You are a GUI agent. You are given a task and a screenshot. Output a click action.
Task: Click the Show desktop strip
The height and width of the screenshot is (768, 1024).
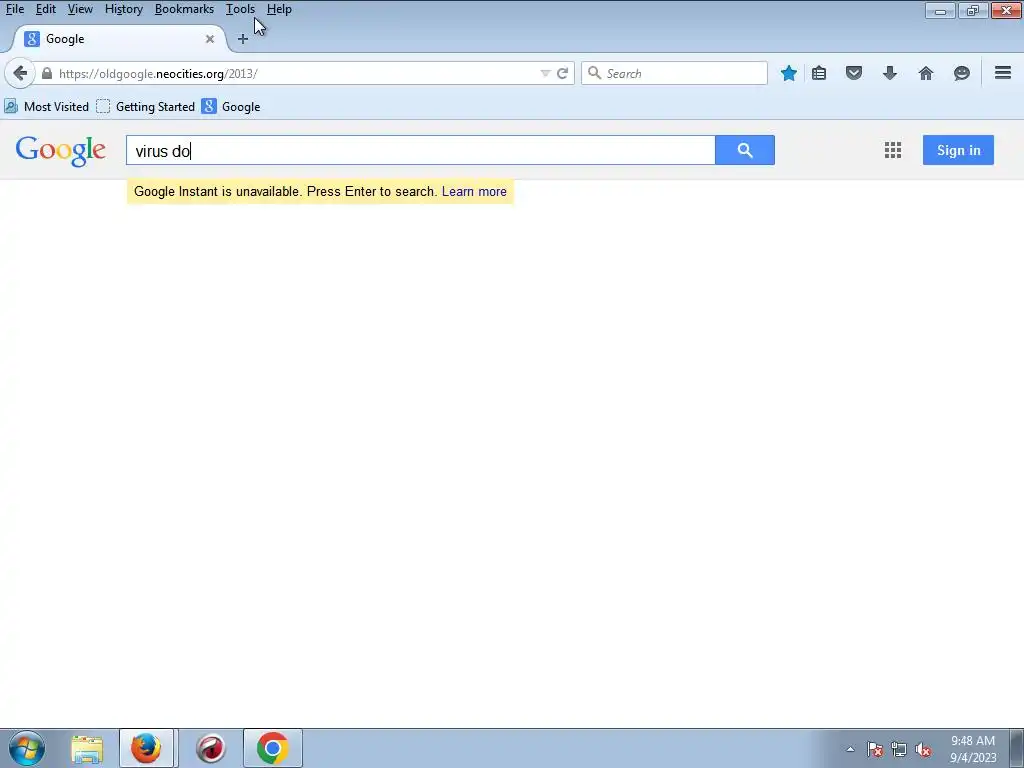(1017, 748)
